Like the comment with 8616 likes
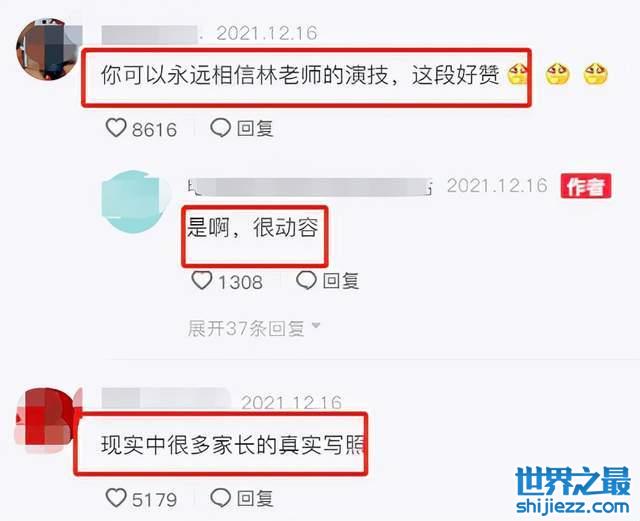This screenshot has height=521, width=640. 116,128
